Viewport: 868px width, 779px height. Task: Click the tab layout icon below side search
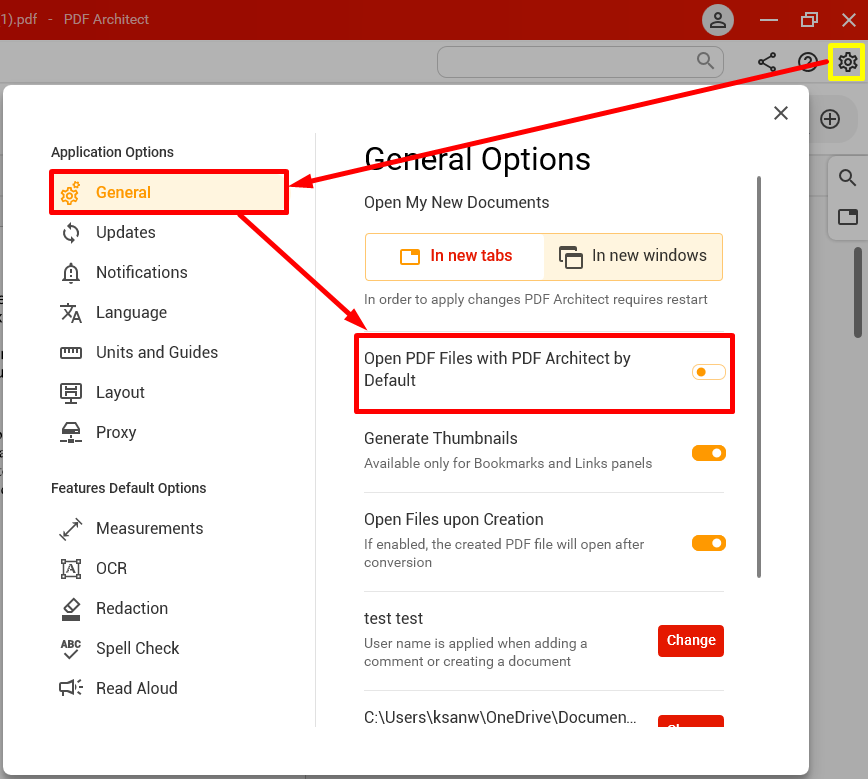(x=848, y=216)
